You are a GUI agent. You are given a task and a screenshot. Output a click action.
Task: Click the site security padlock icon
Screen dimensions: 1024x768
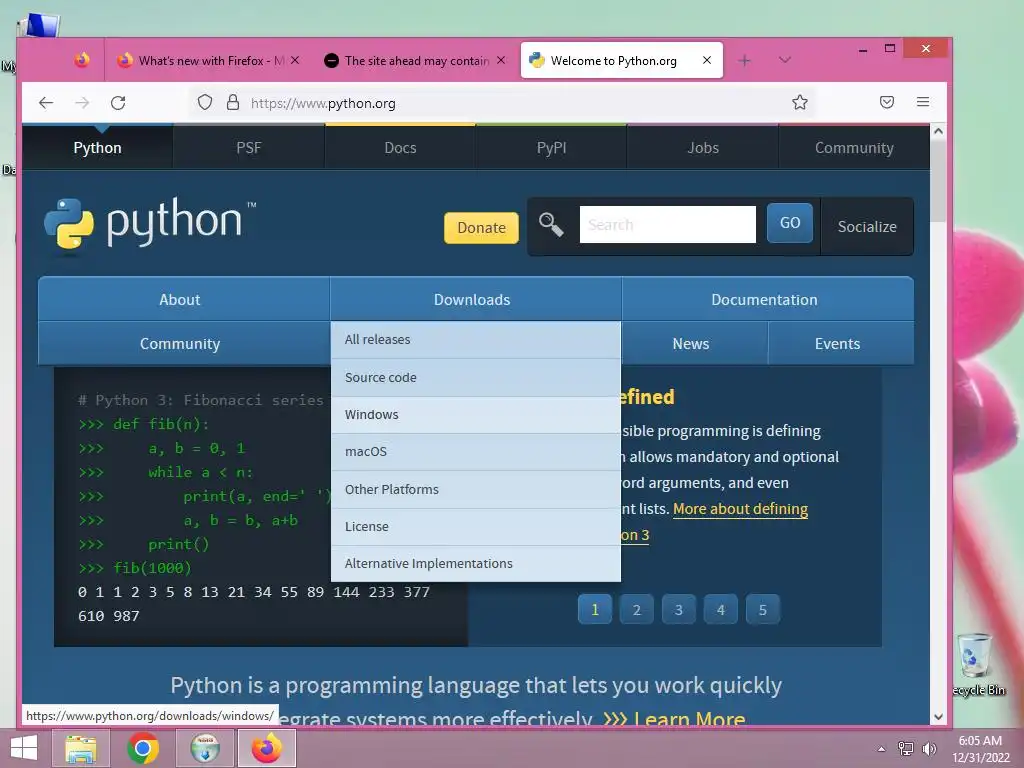(232, 103)
